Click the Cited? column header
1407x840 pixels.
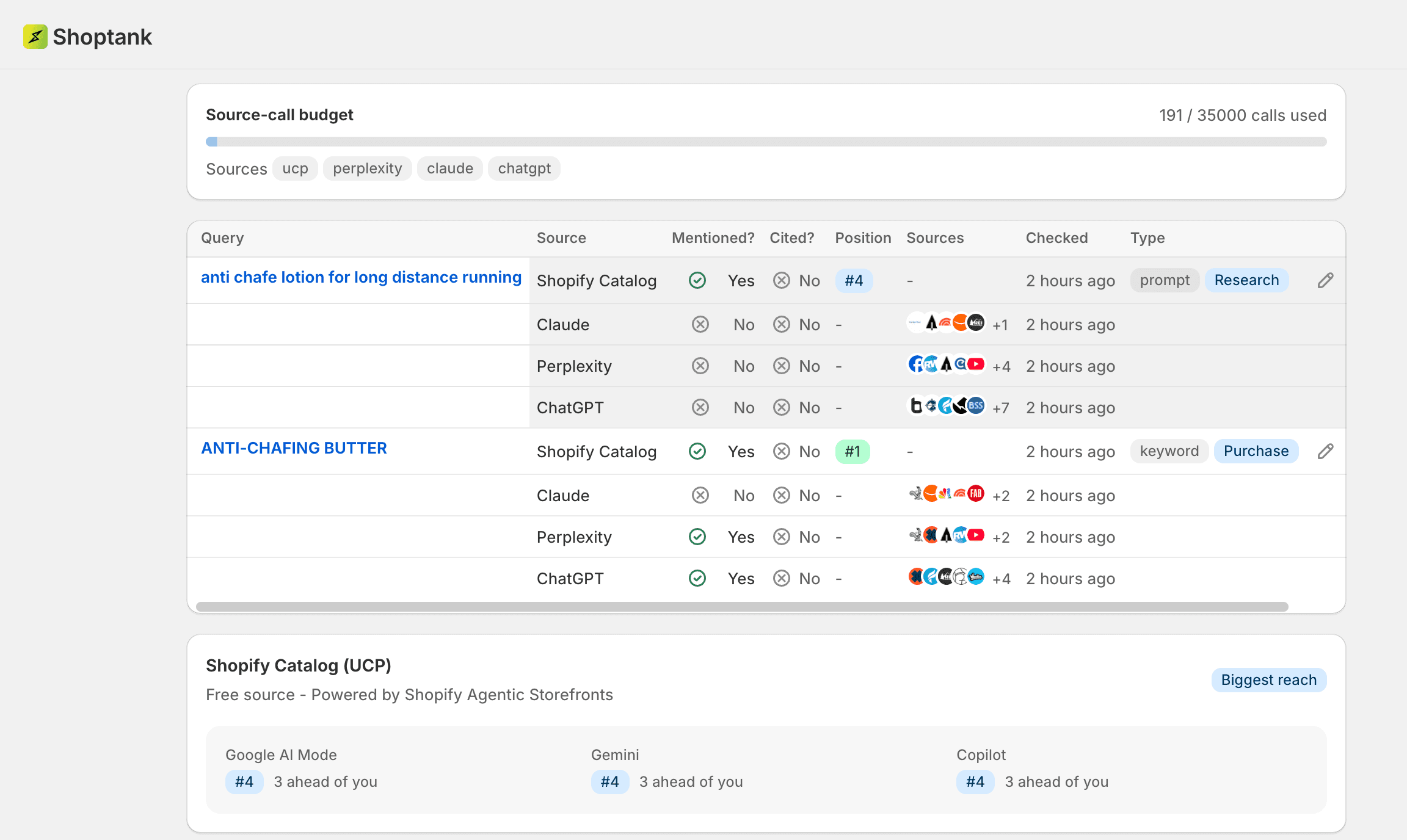791,238
